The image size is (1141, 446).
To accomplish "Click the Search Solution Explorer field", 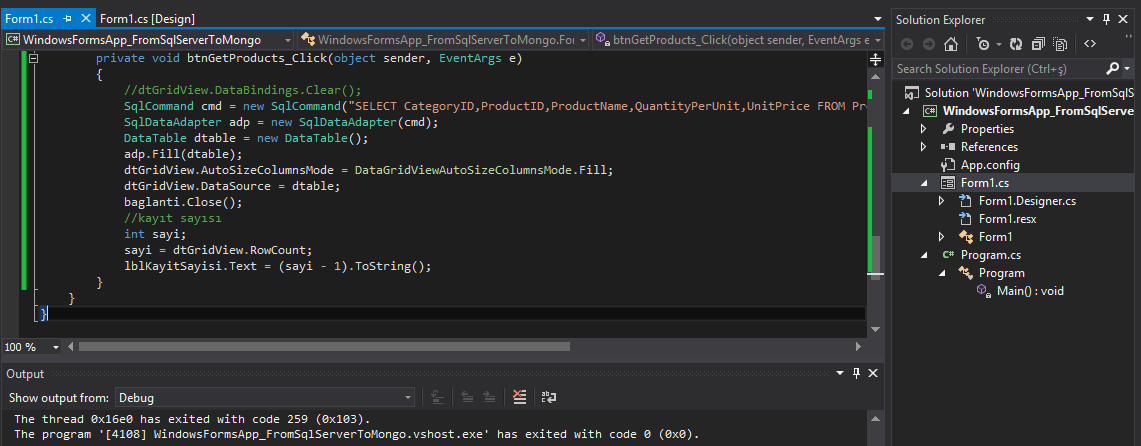I will [1000, 69].
